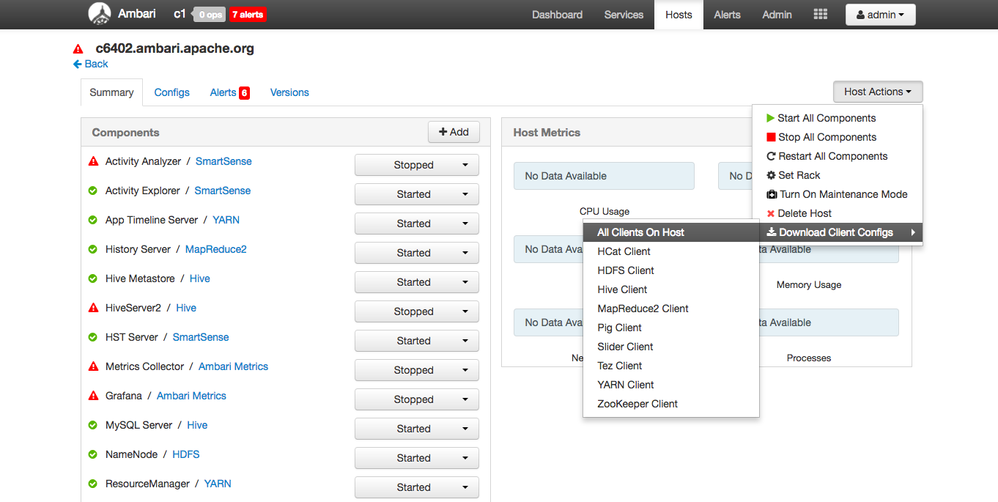Select ZooKeeper Client config download
The image size is (998, 502).
click(x=671, y=405)
